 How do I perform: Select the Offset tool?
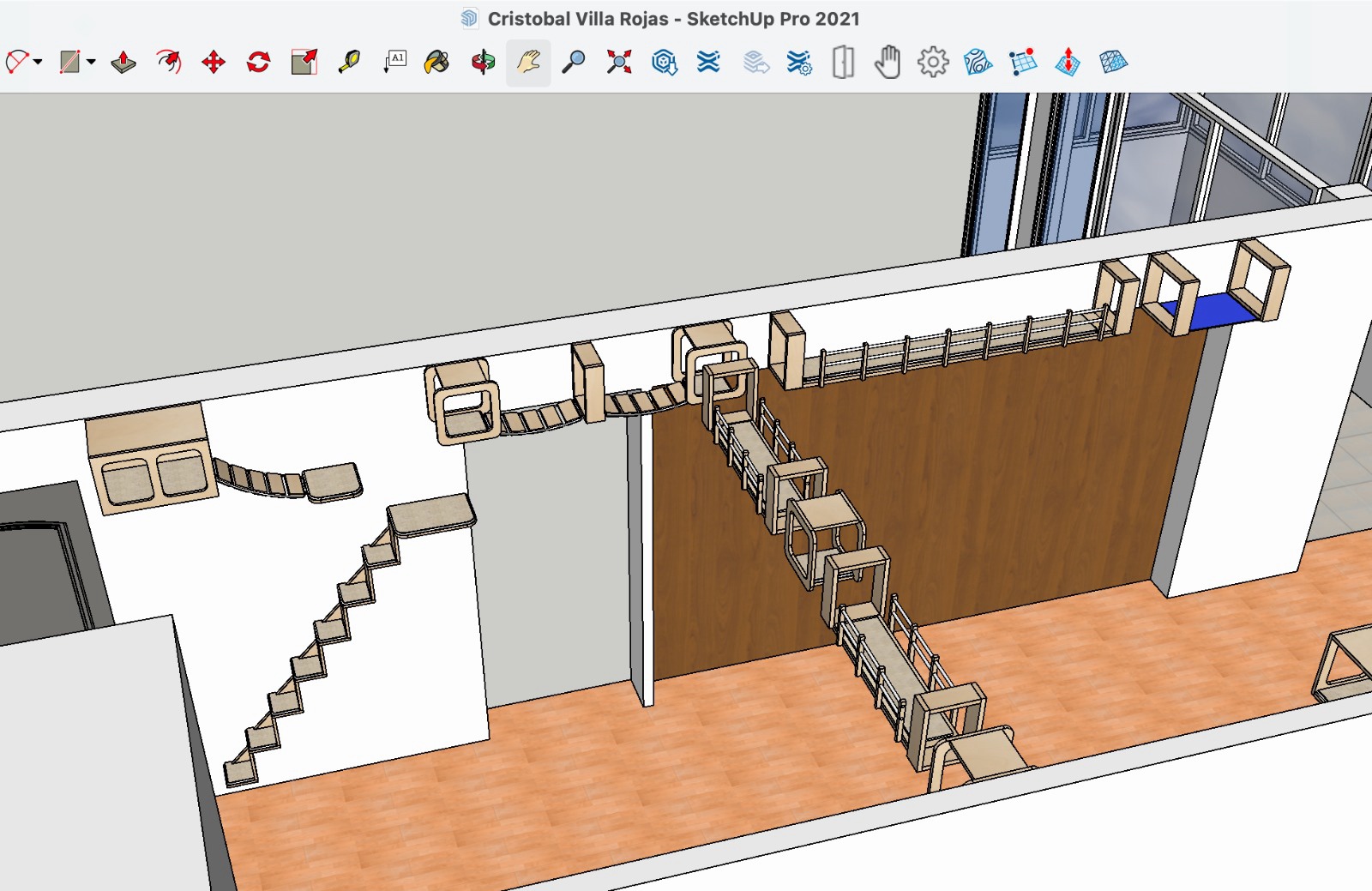coord(169,62)
